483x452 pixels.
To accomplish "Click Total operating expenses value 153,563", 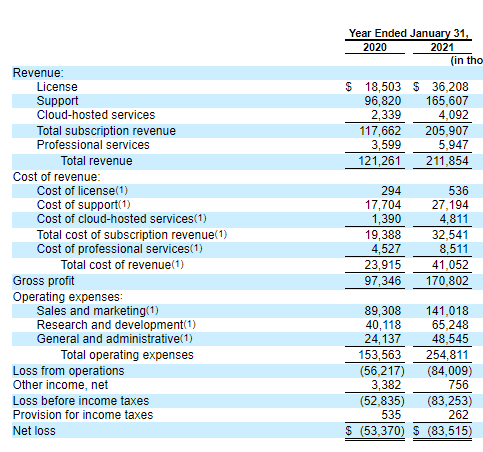I will coord(380,355).
